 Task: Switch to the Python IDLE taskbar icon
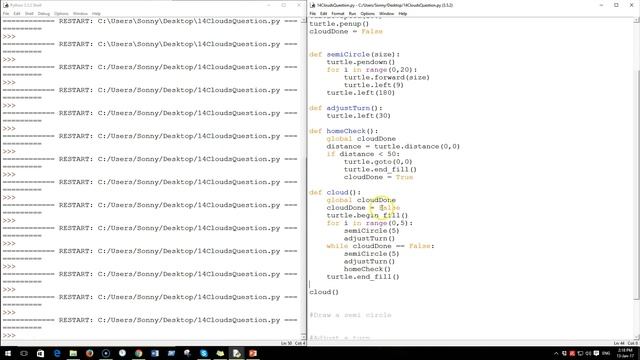tap(236, 353)
